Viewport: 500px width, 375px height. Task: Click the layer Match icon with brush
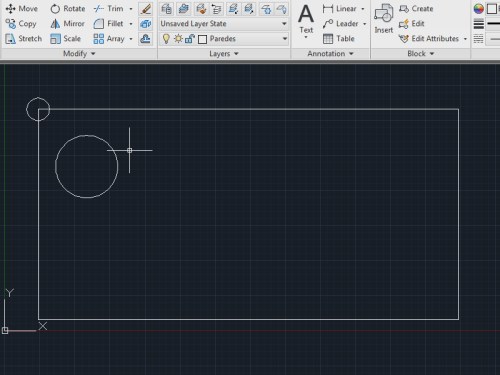pos(201,9)
